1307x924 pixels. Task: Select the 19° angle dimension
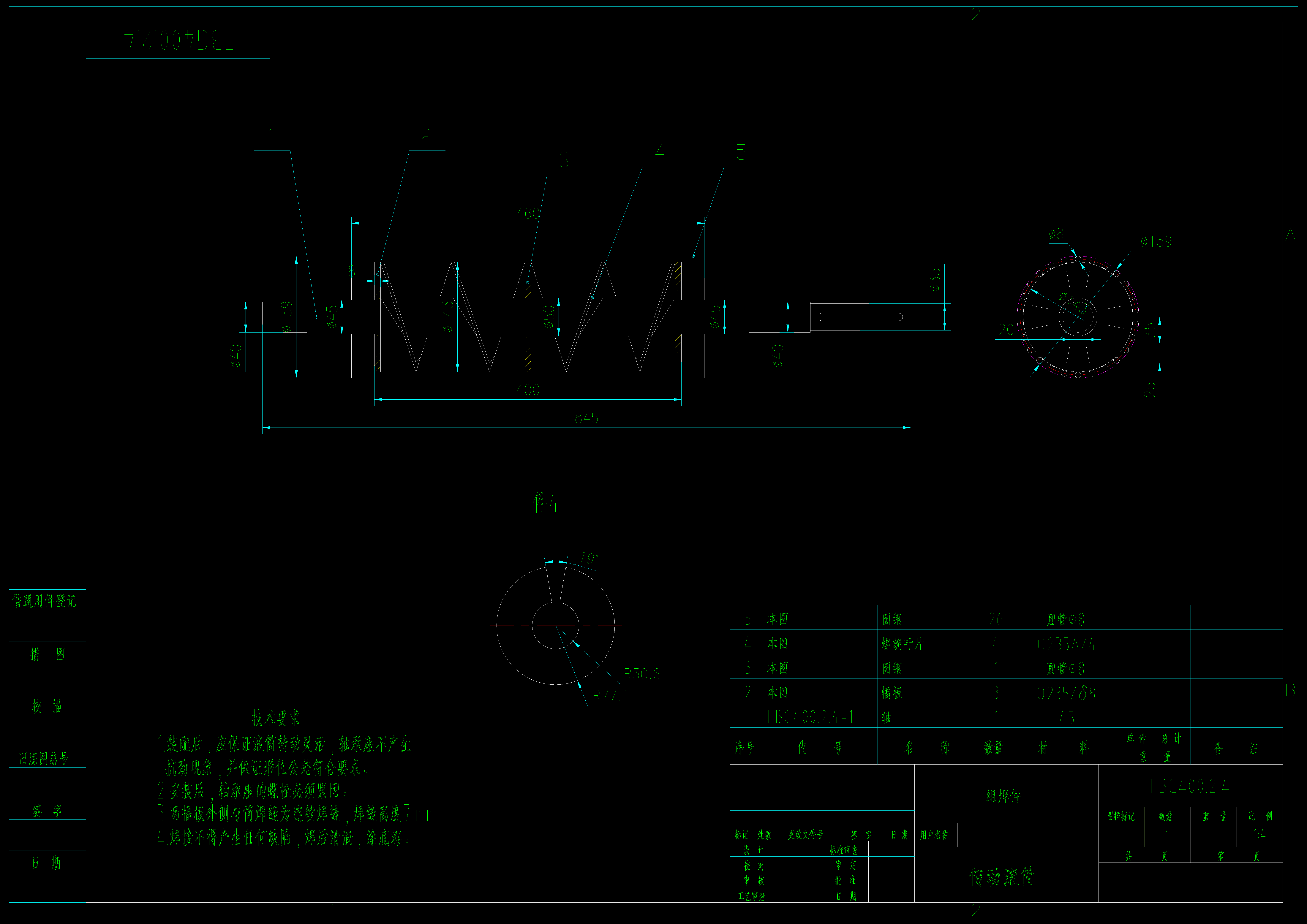(x=589, y=558)
